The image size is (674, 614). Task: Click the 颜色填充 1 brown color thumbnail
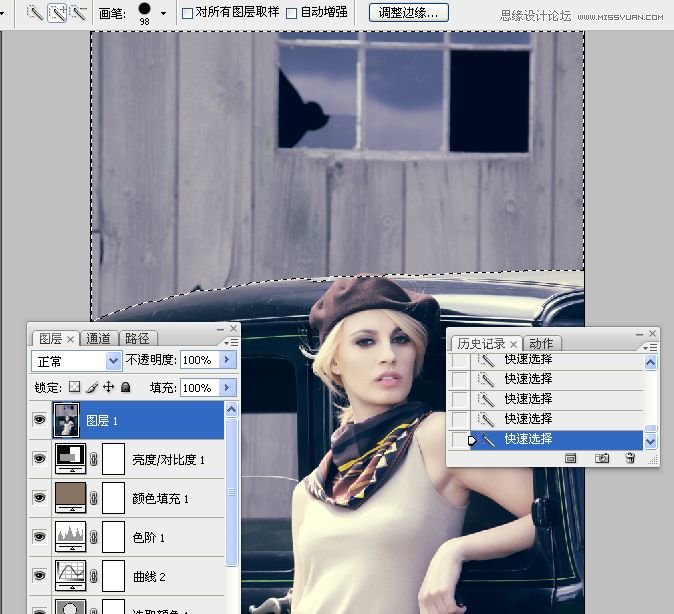[x=70, y=497]
